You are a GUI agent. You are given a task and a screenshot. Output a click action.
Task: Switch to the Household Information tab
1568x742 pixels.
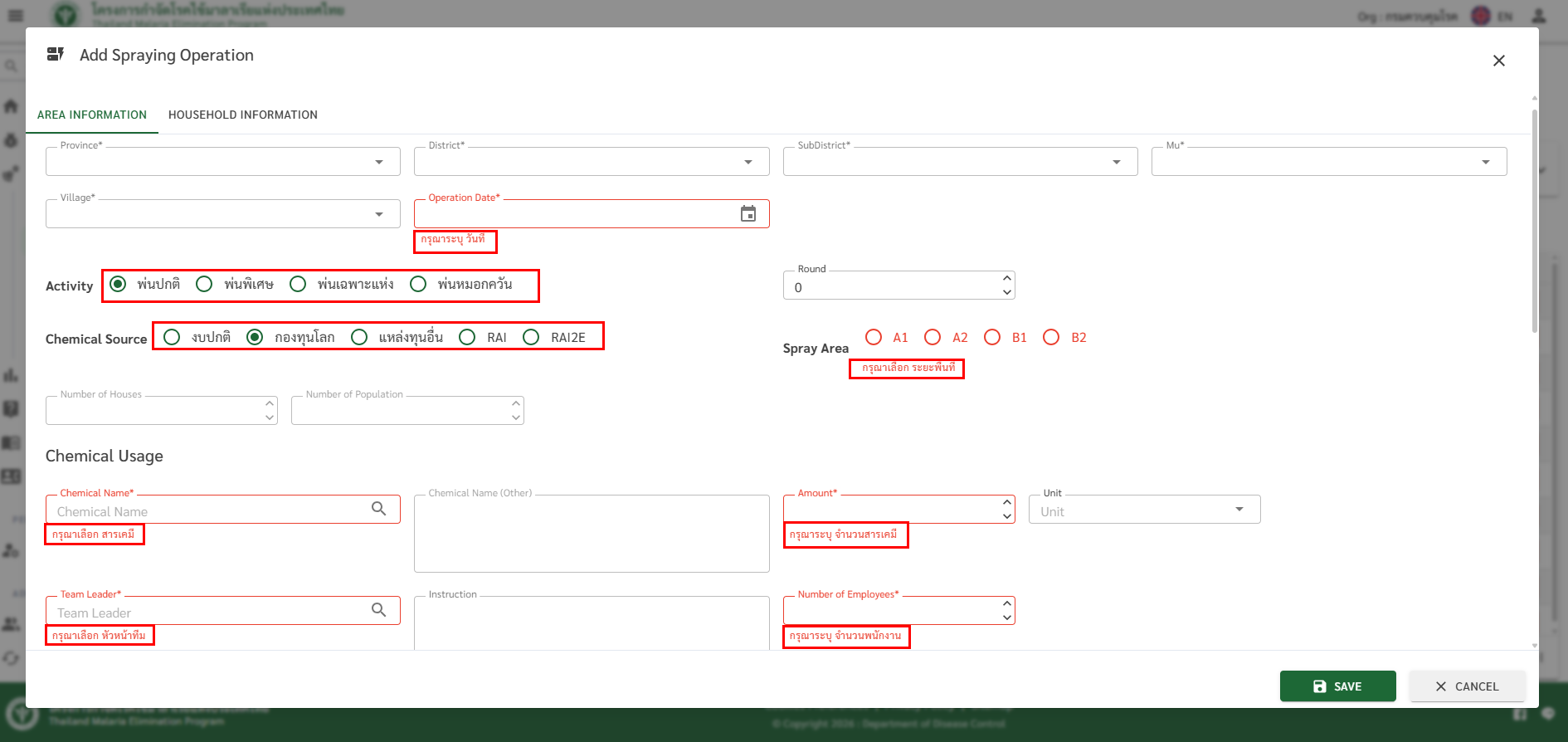coord(242,115)
